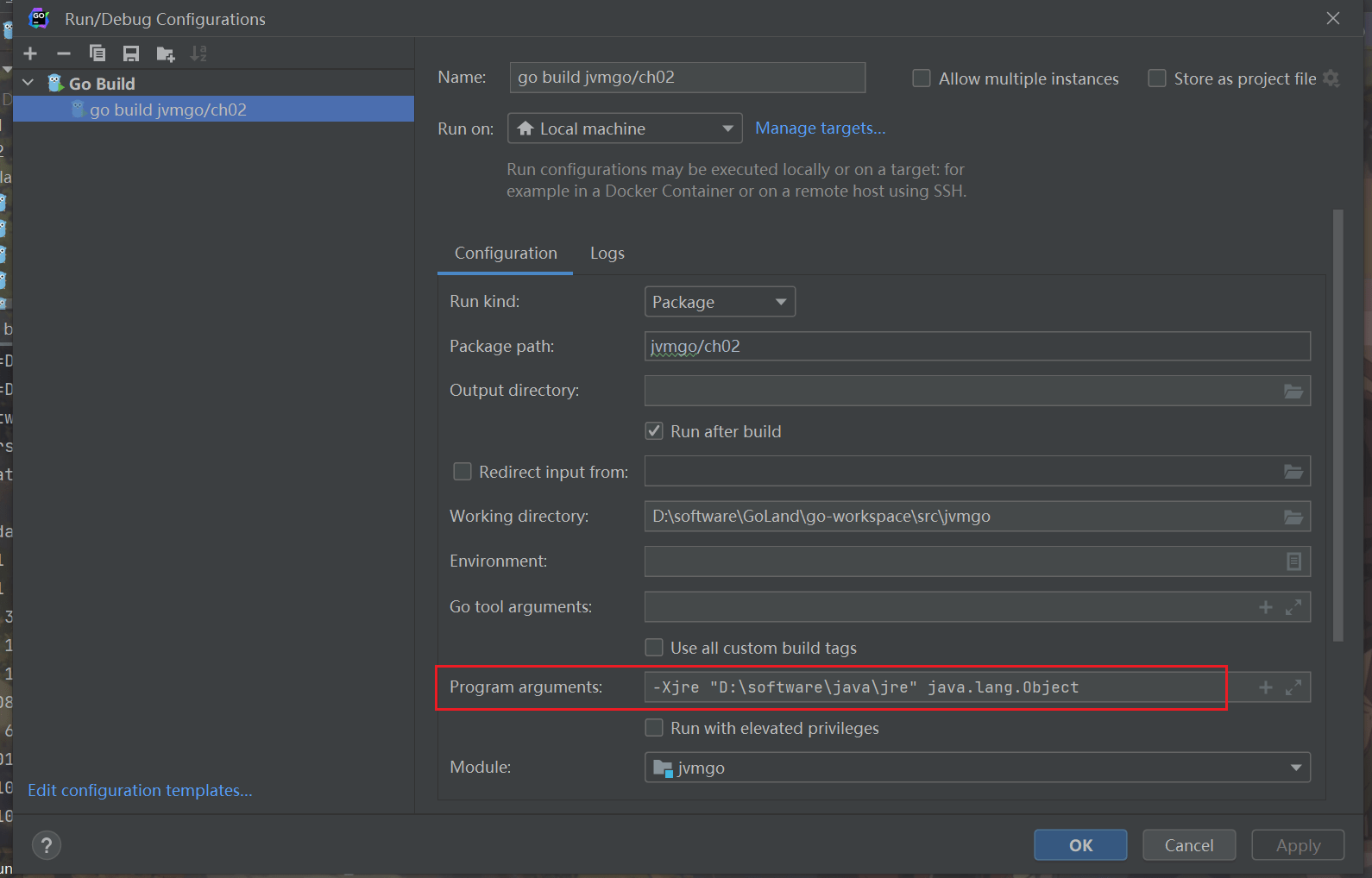Screen dimensions: 1372x878
Task: Uncheck Run after build
Action: click(654, 431)
